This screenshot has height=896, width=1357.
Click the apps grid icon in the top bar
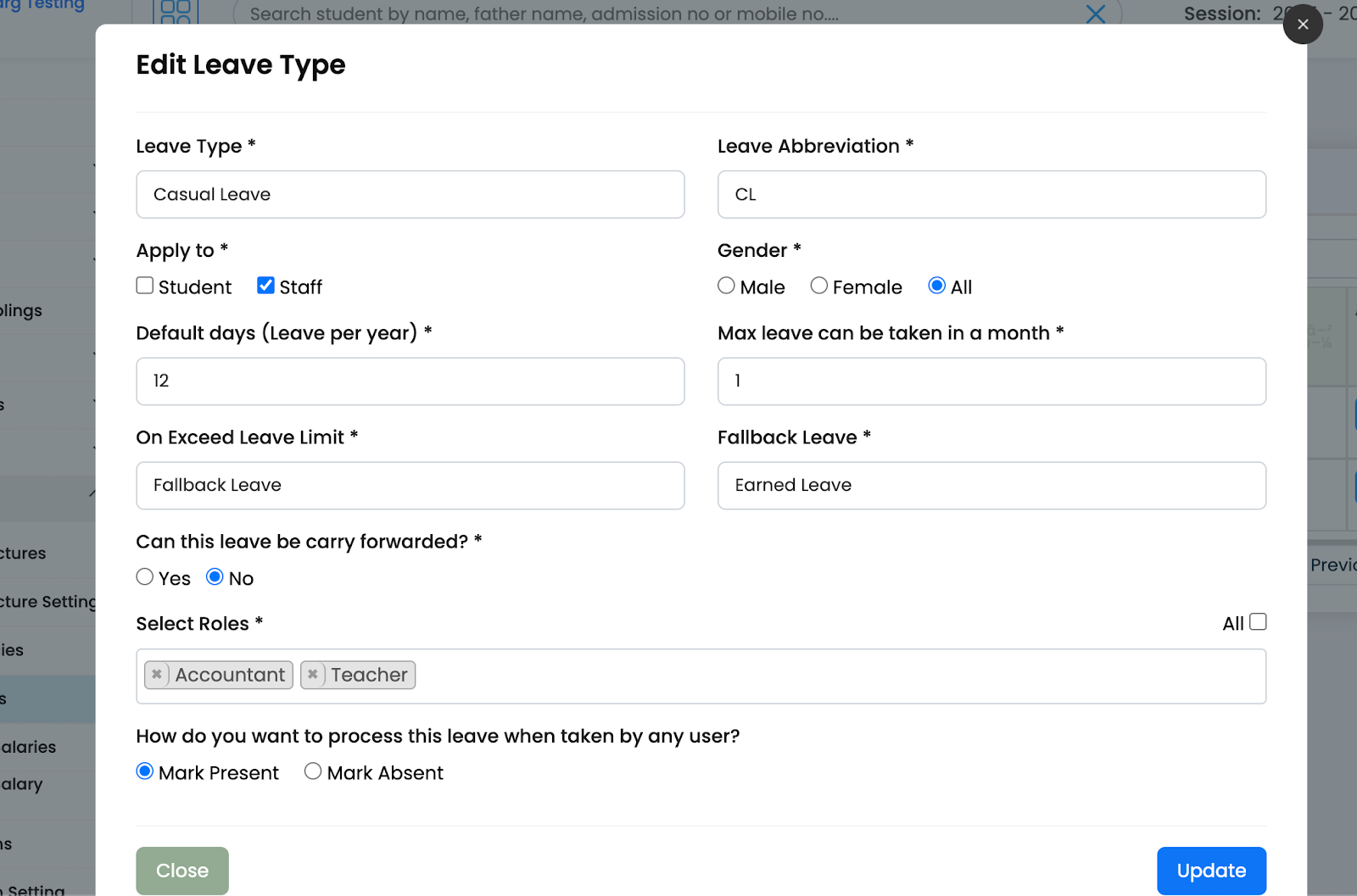(x=176, y=12)
